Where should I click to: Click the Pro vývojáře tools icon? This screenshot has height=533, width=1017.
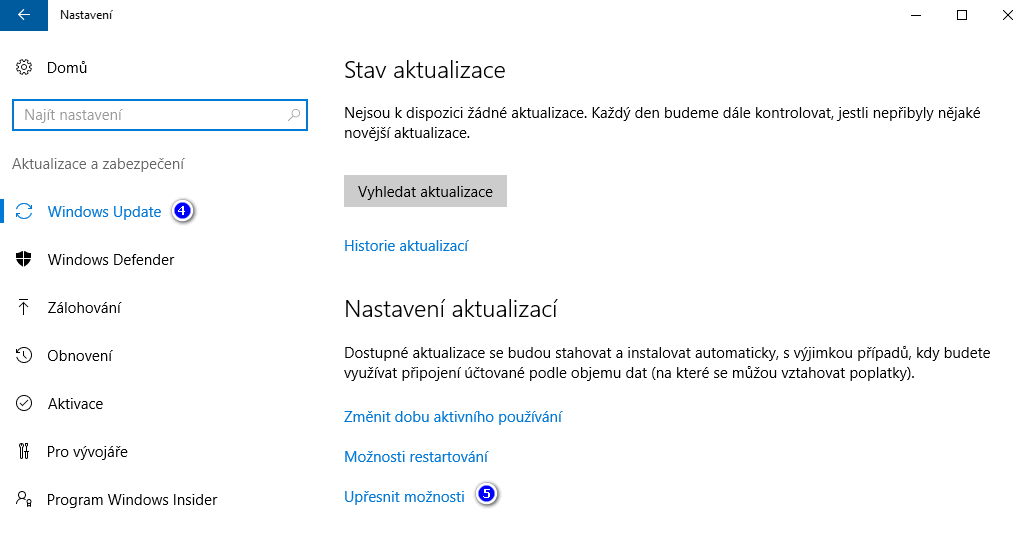[x=25, y=452]
